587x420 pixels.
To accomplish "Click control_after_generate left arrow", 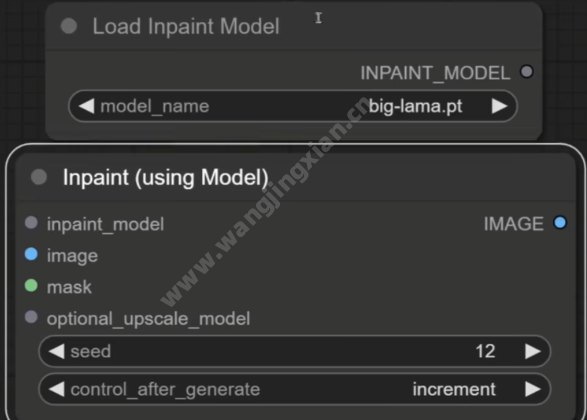I will 57,389.
